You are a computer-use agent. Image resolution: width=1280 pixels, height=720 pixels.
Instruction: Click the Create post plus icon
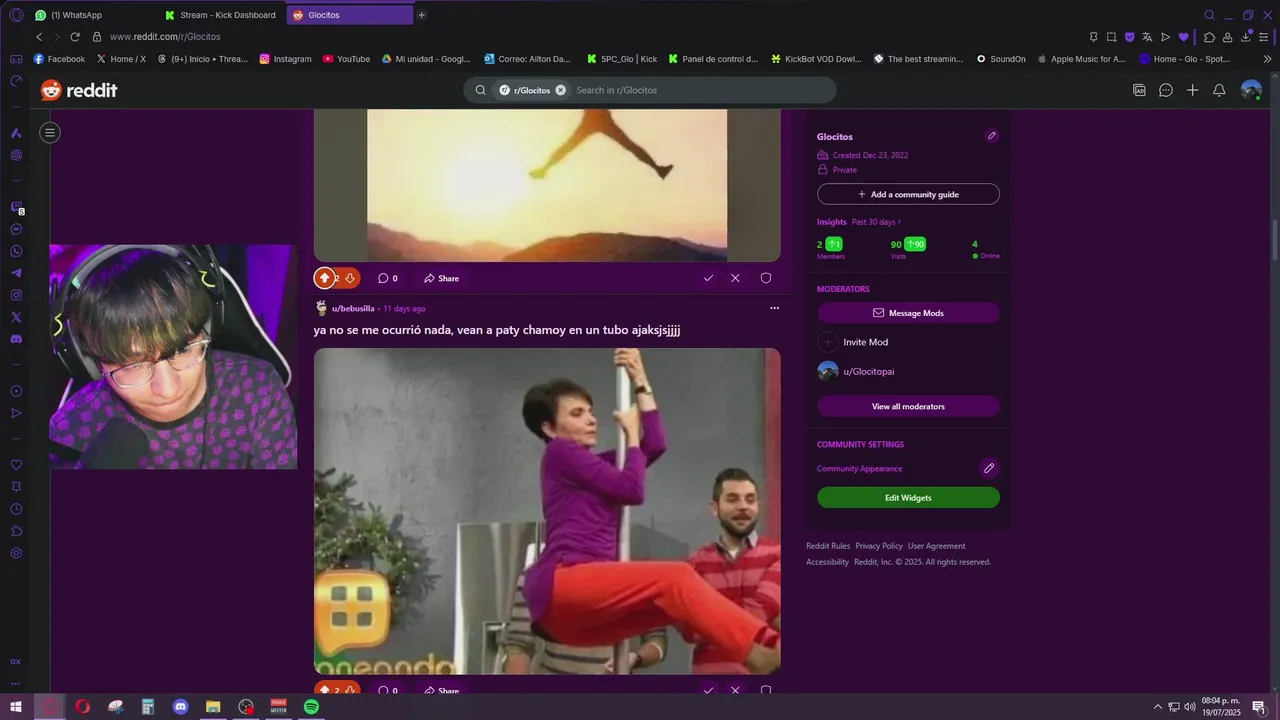point(1192,90)
